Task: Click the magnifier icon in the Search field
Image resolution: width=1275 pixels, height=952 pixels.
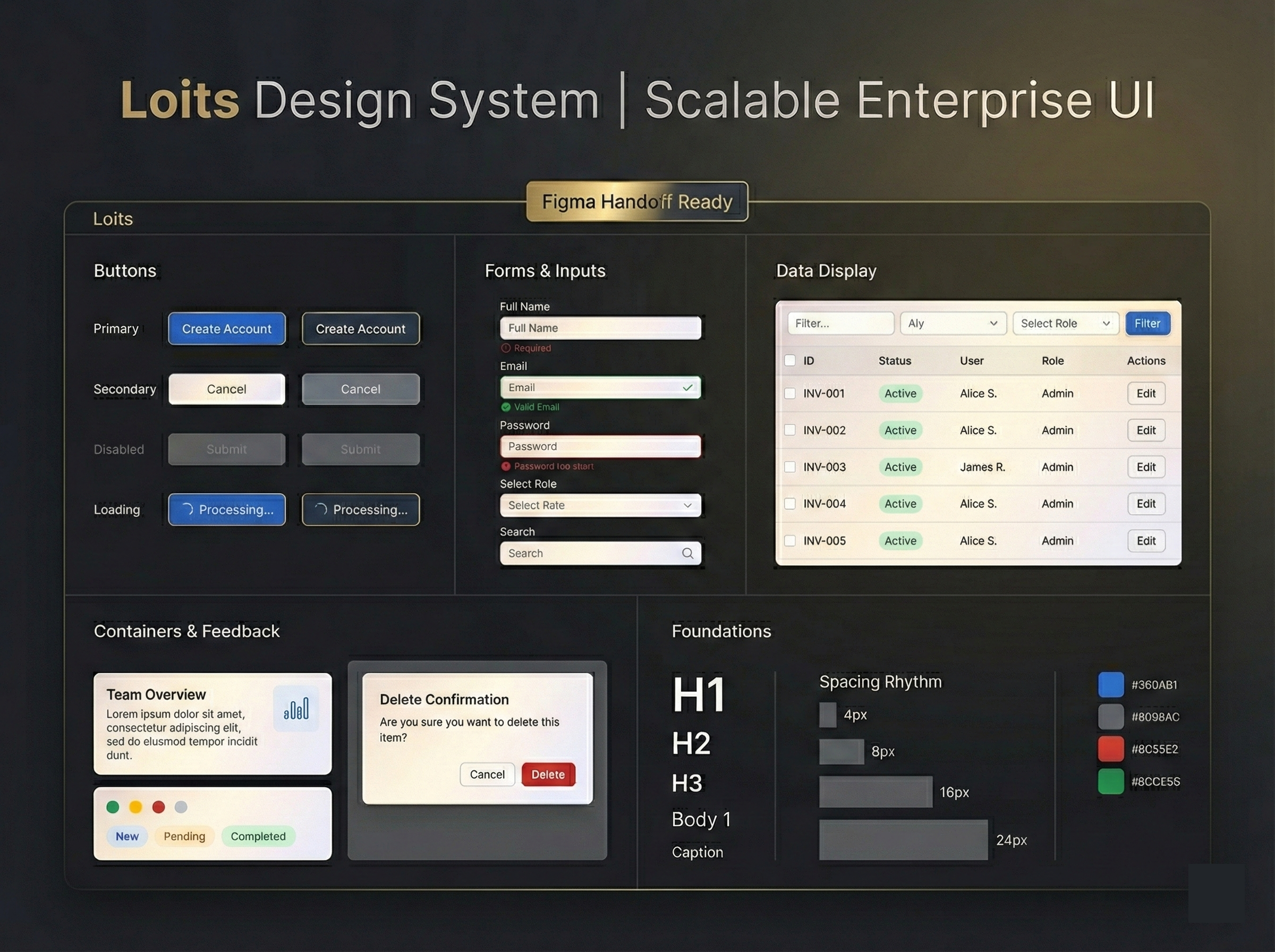Action: pos(688,553)
